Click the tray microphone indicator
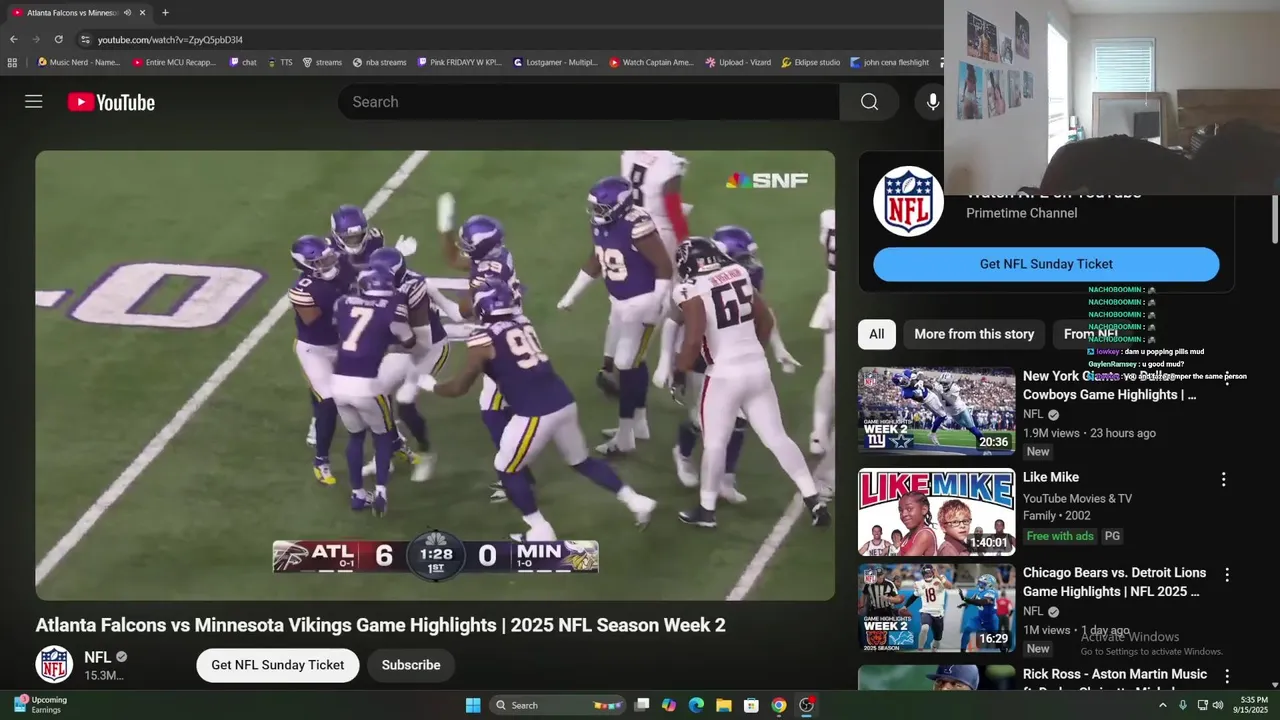The width and height of the screenshot is (1280, 720). click(x=1183, y=705)
